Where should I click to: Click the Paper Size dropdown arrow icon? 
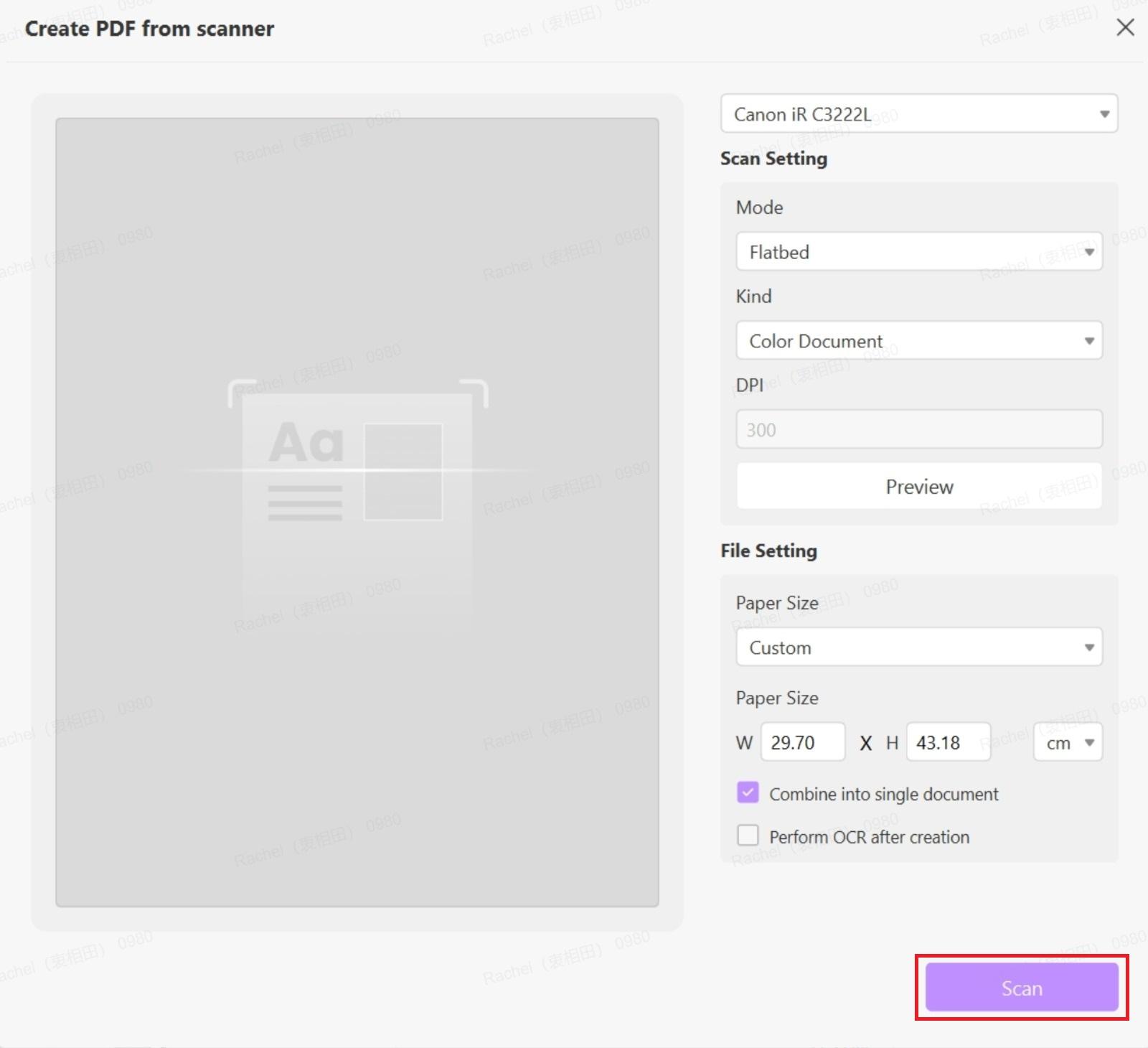[1088, 647]
